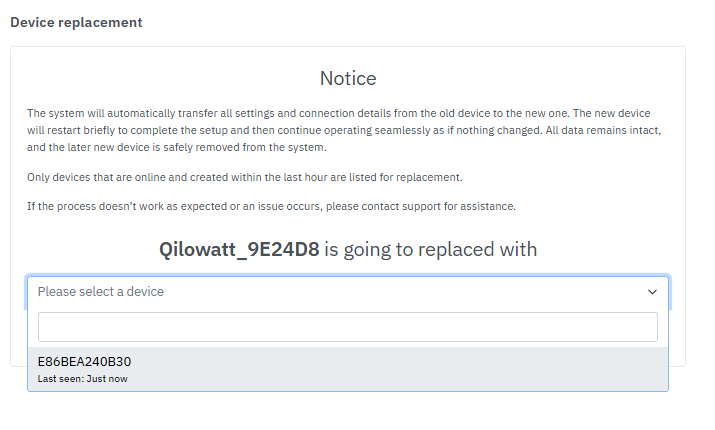This screenshot has height=430, width=715.
Task: Click the "Last seen: Just now" label
Action: tap(82, 379)
